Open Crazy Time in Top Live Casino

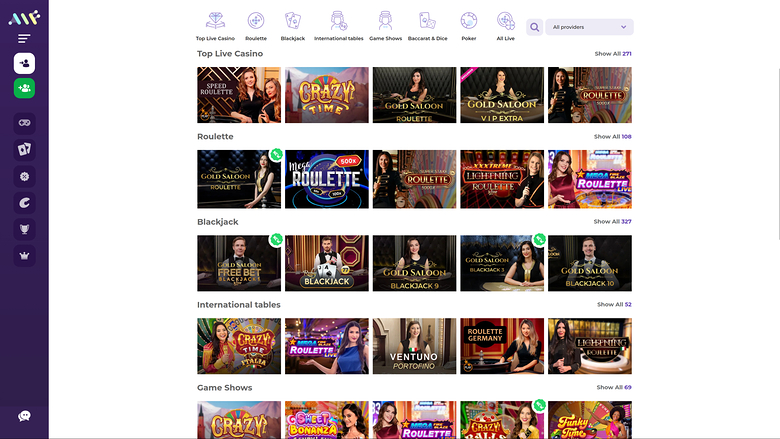[x=327, y=95]
